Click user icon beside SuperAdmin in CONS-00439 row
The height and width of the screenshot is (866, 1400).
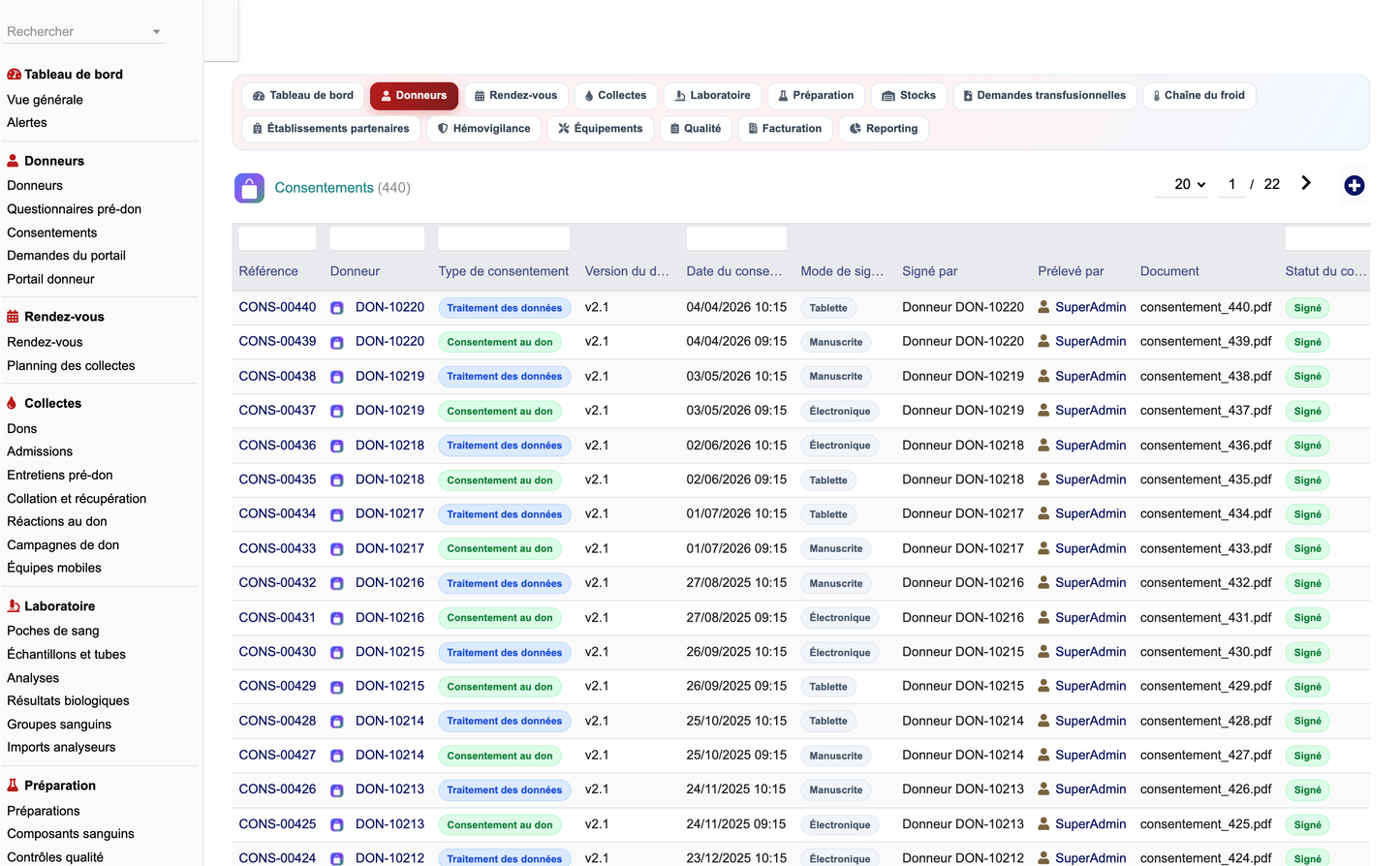coord(1043,341)
